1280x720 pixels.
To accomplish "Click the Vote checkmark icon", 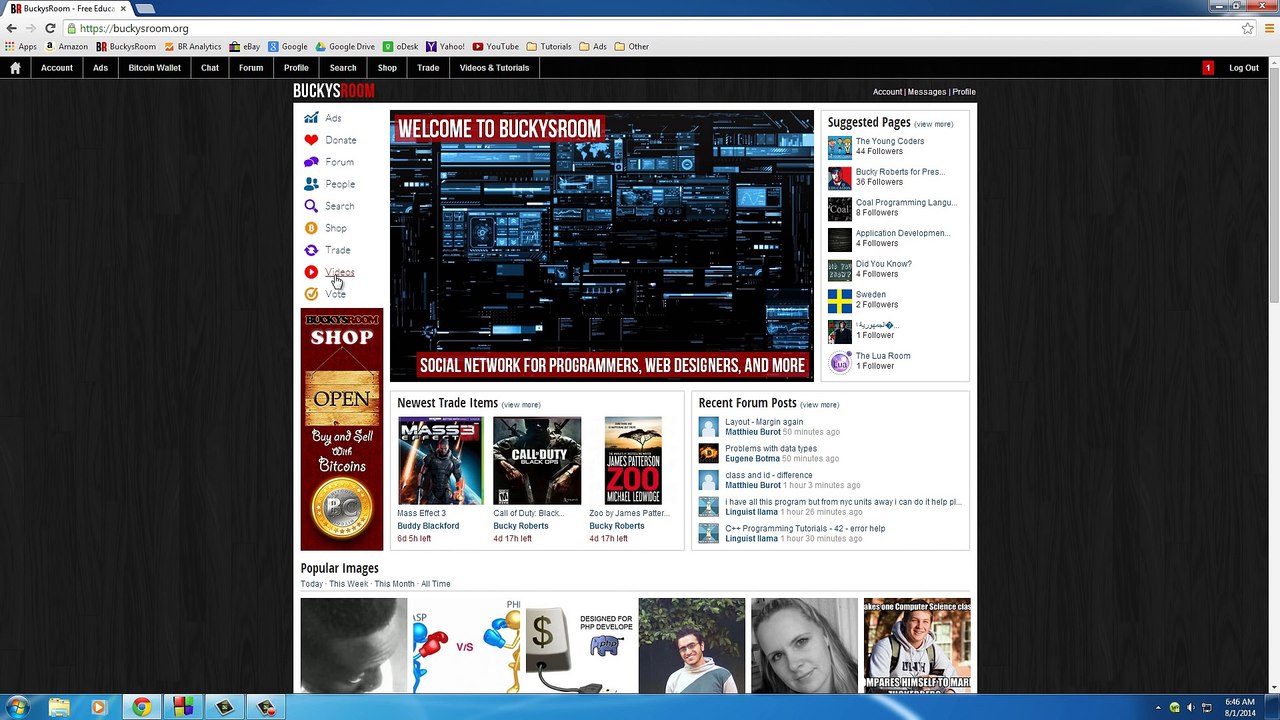I will coord(311,294).
